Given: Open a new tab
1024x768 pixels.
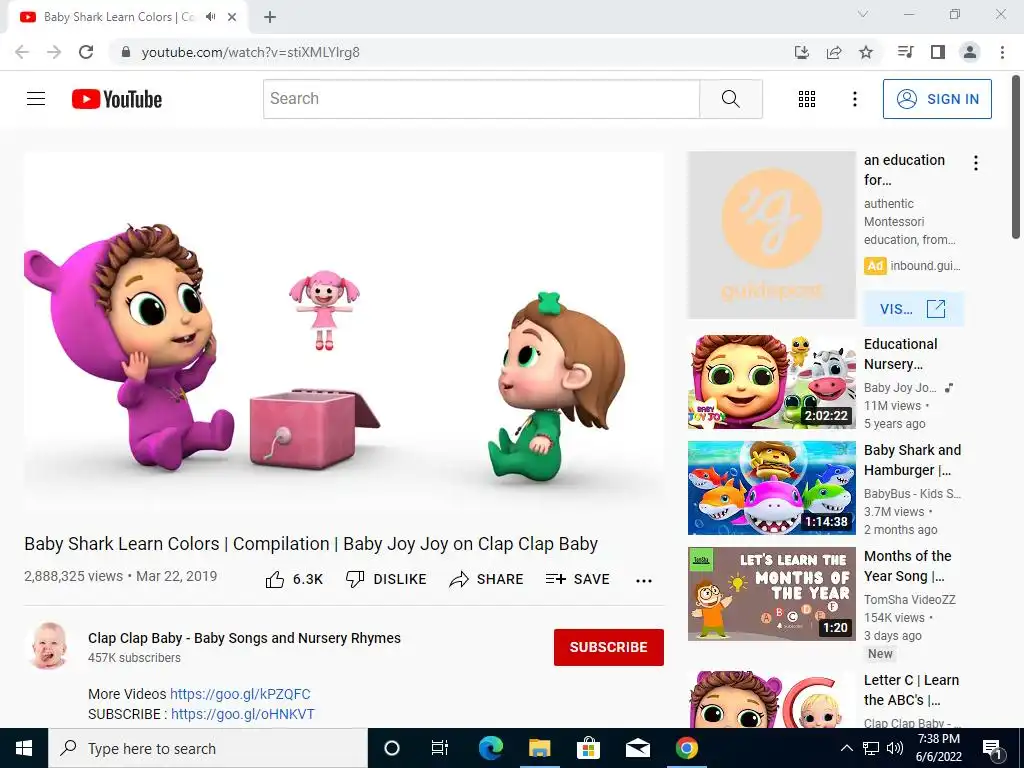Looking at the screenshot, I should click(270, 17).
